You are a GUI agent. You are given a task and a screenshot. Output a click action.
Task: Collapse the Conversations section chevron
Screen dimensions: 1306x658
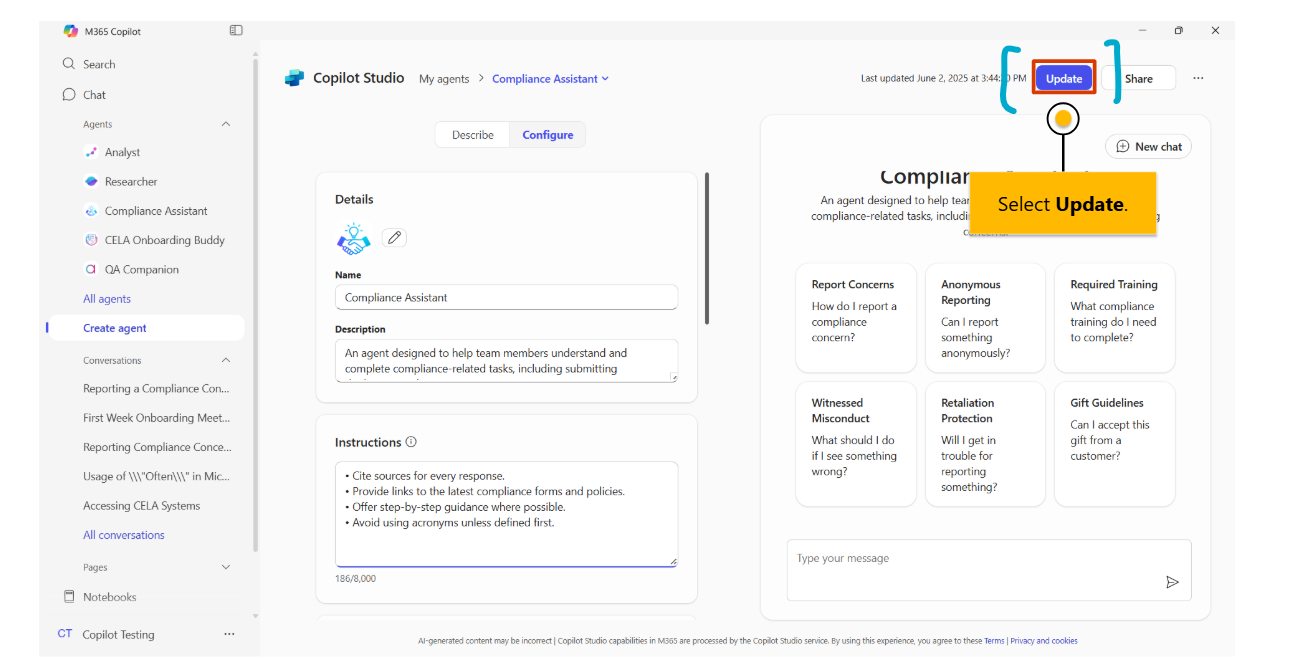[225, 360]
